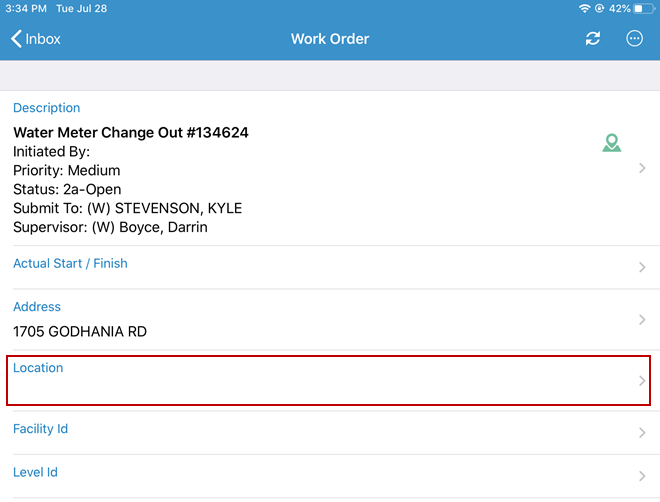660x502 pixels.
Task: Open the more options ellipsis menu
Action: click(x=634, y=39)
